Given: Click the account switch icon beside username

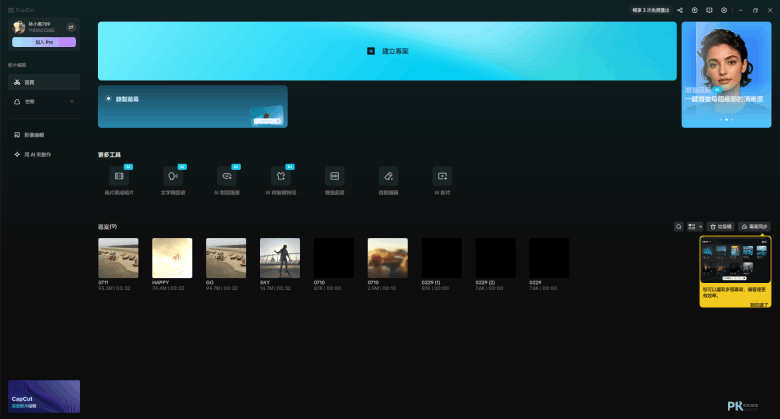Looking at the screenshot, I should click(x=71, y=27).
